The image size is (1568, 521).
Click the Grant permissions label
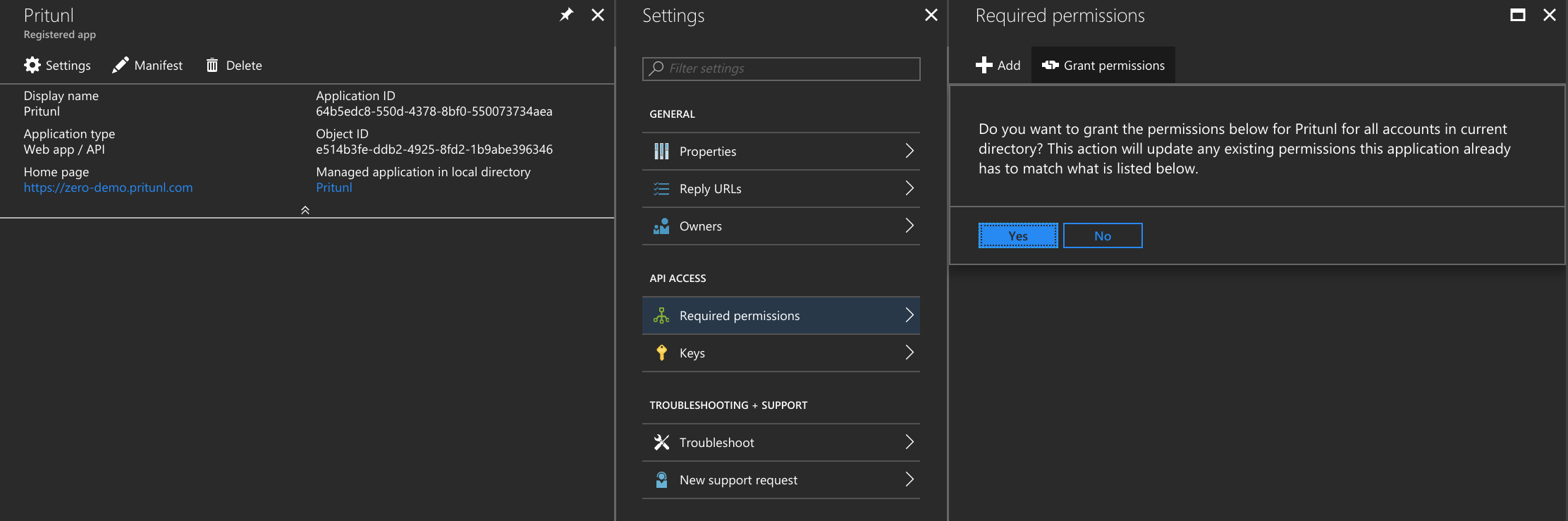pyautogui.click(x=1114, y=66)
